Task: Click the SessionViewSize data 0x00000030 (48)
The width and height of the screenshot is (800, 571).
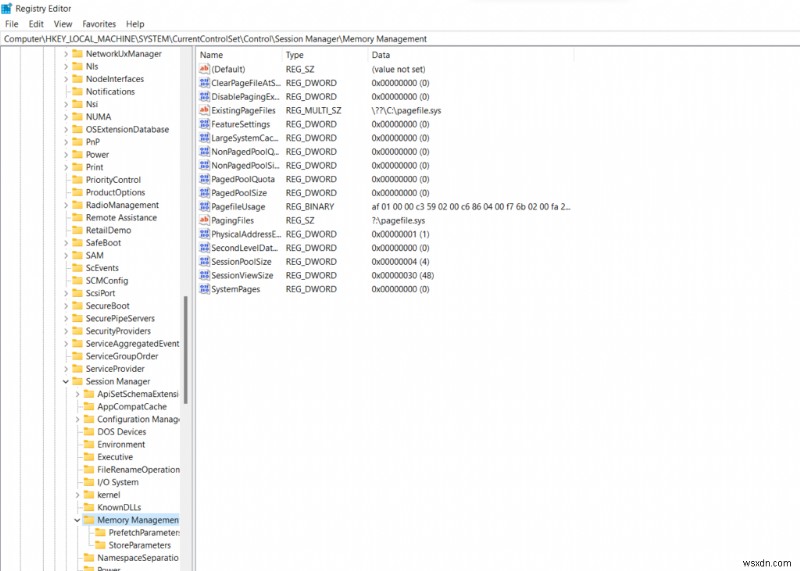Action: click(x=403, y=276)
